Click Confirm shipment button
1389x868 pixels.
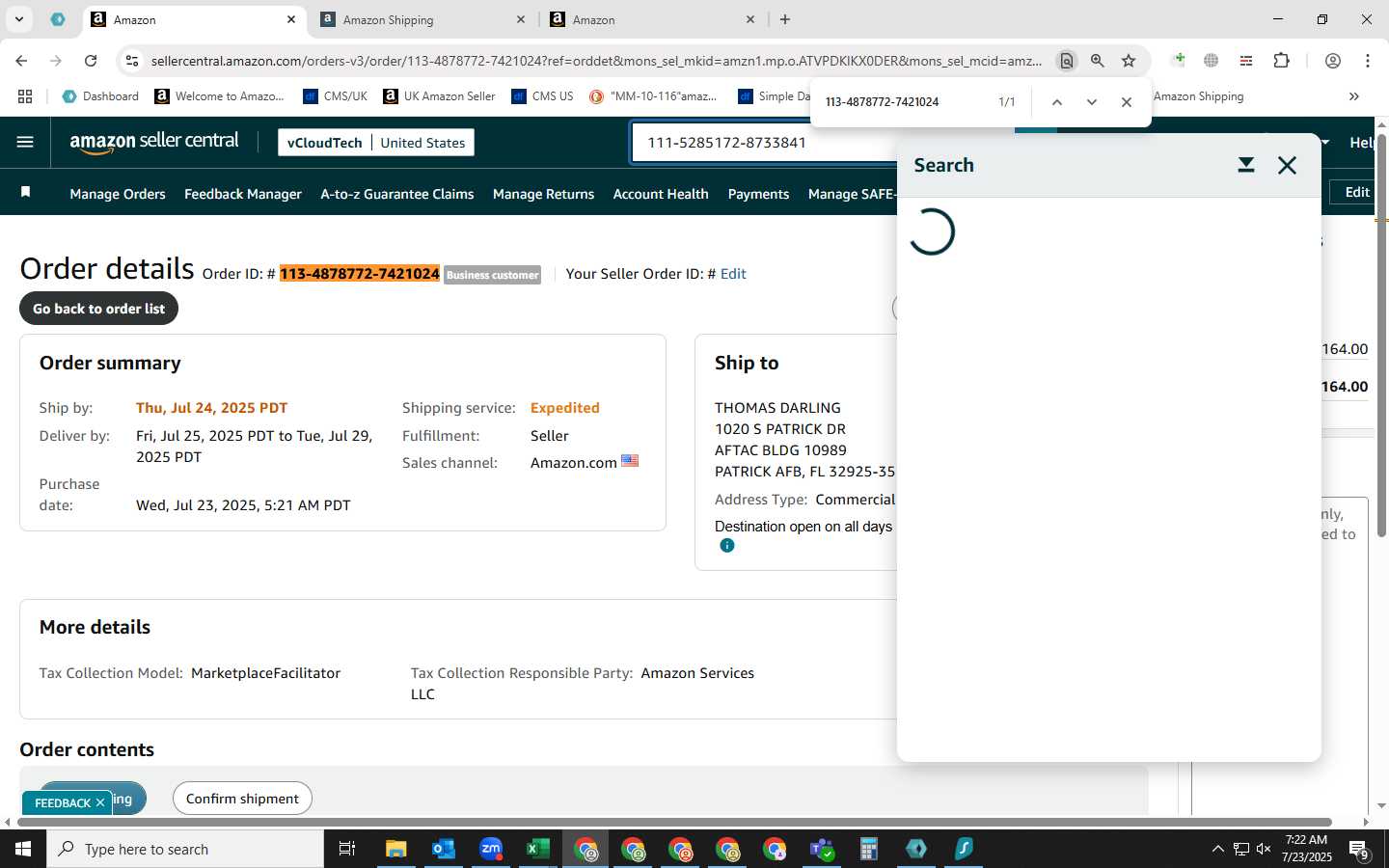point(242,799)
